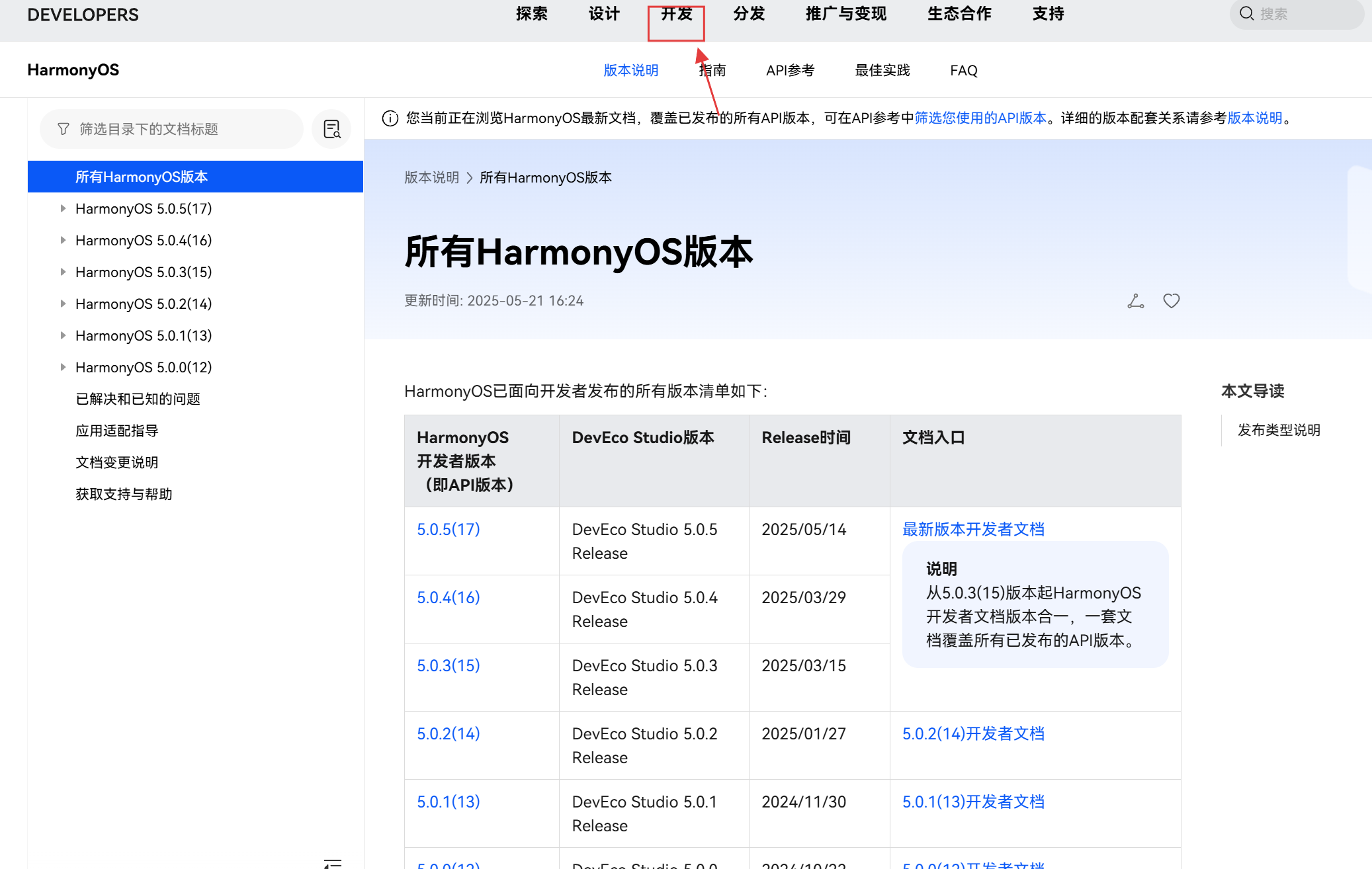Expand HarmonyOS 5.0.1(13) tree node
The height and width of the screenshot is (869, 1372).
pos(63,335)
